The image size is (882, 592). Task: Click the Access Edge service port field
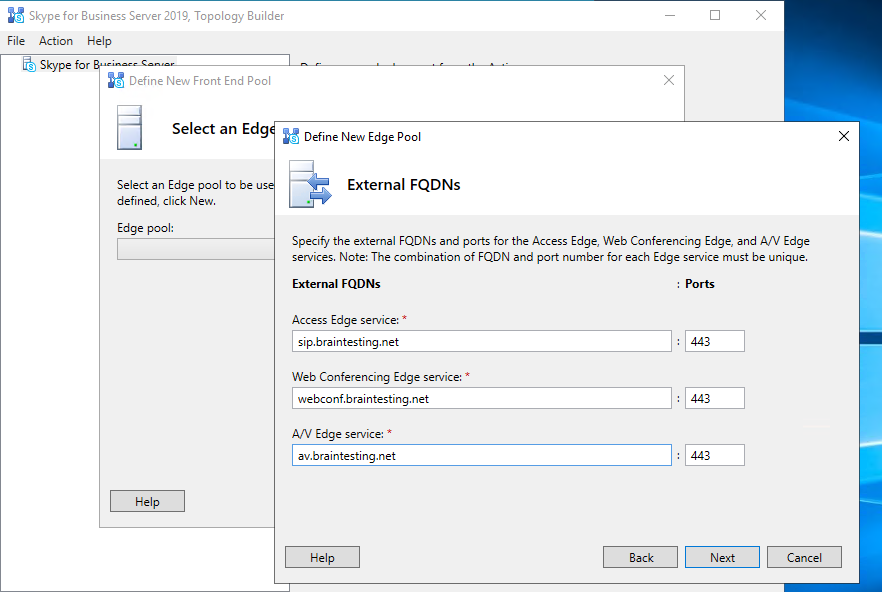click(714, 342)
